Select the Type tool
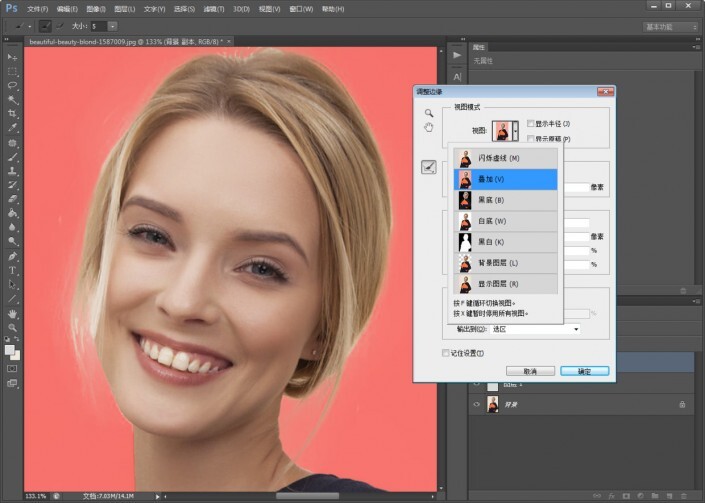This screenshot has width=705, height=503. click(x=13, y=270)
